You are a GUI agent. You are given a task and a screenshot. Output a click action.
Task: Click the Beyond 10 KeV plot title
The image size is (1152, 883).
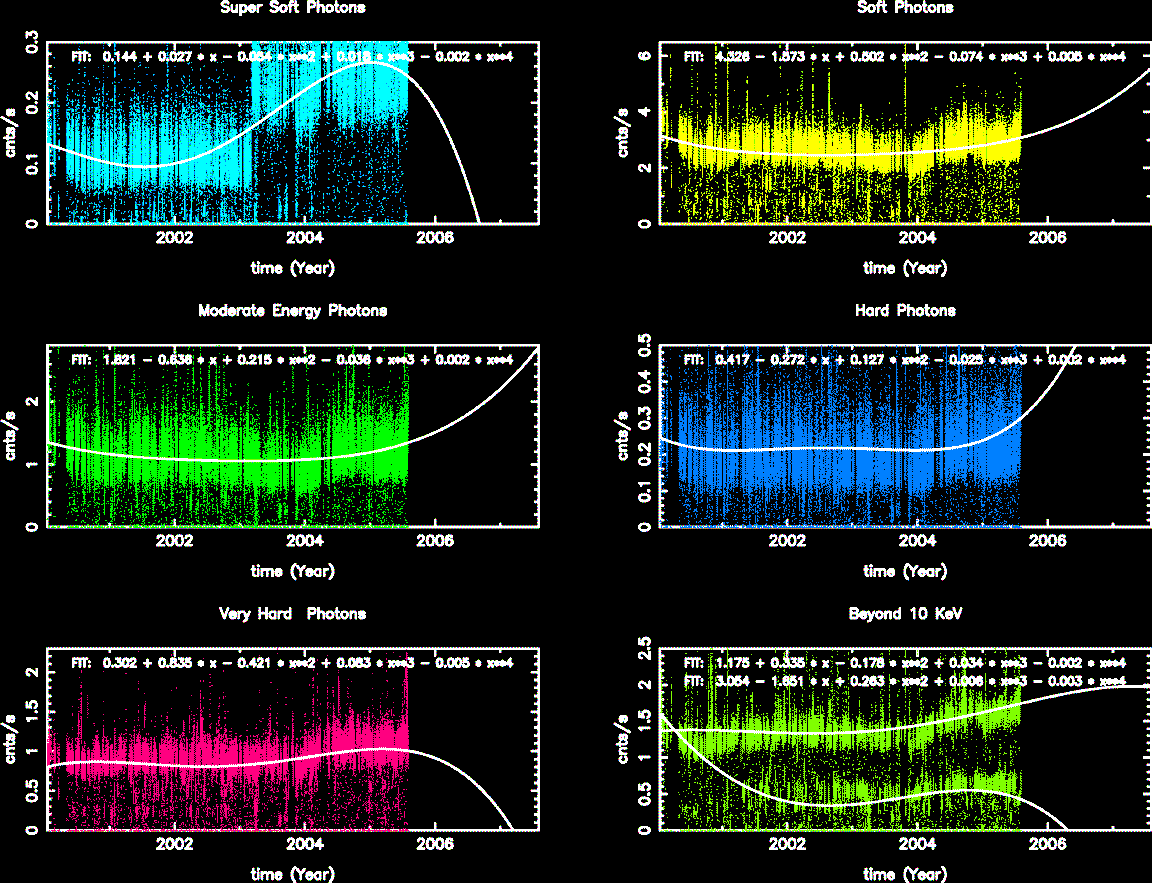[905, 614]
